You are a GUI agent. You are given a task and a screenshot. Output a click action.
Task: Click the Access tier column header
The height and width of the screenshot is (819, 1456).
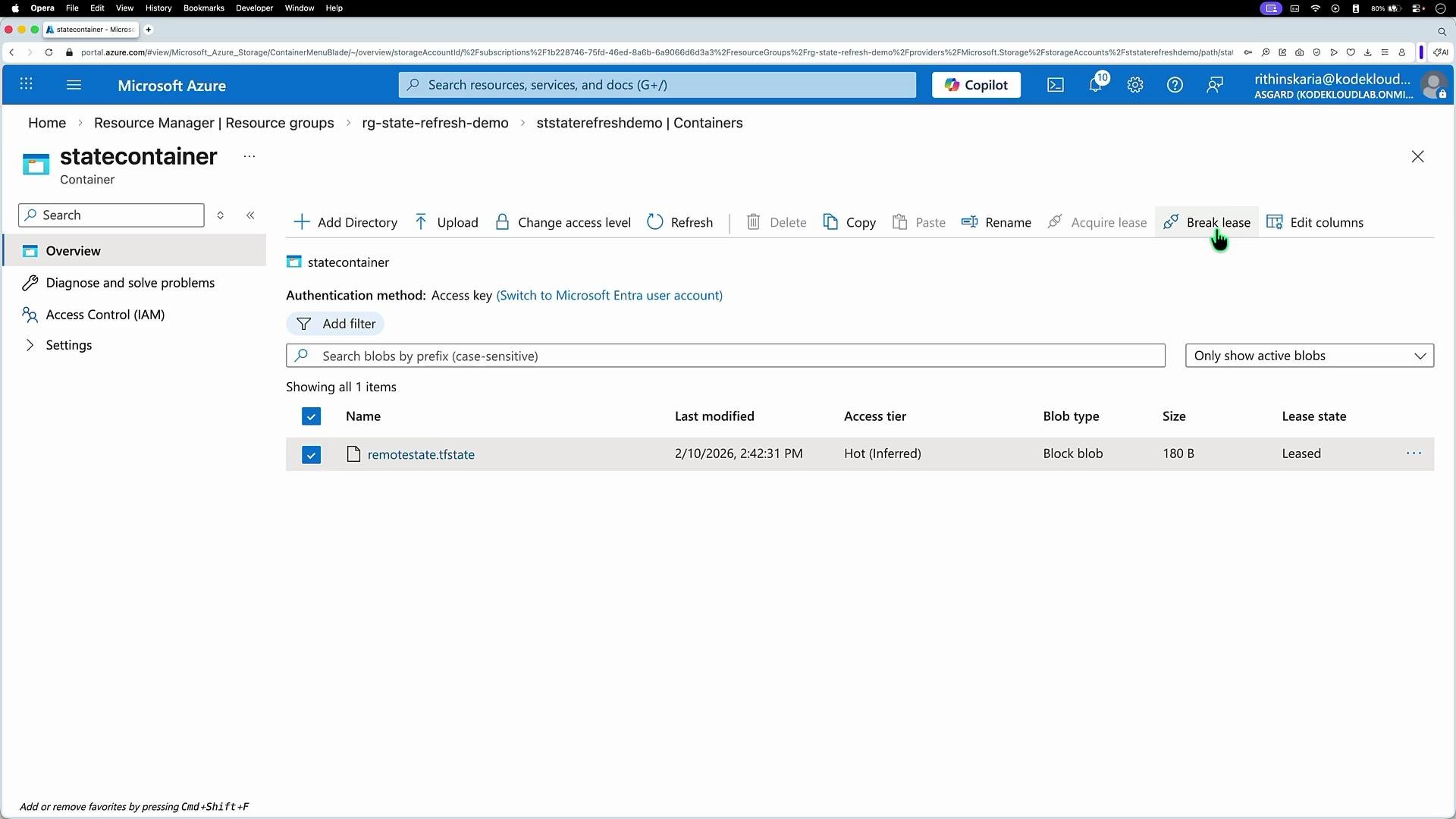coord(875,416)
